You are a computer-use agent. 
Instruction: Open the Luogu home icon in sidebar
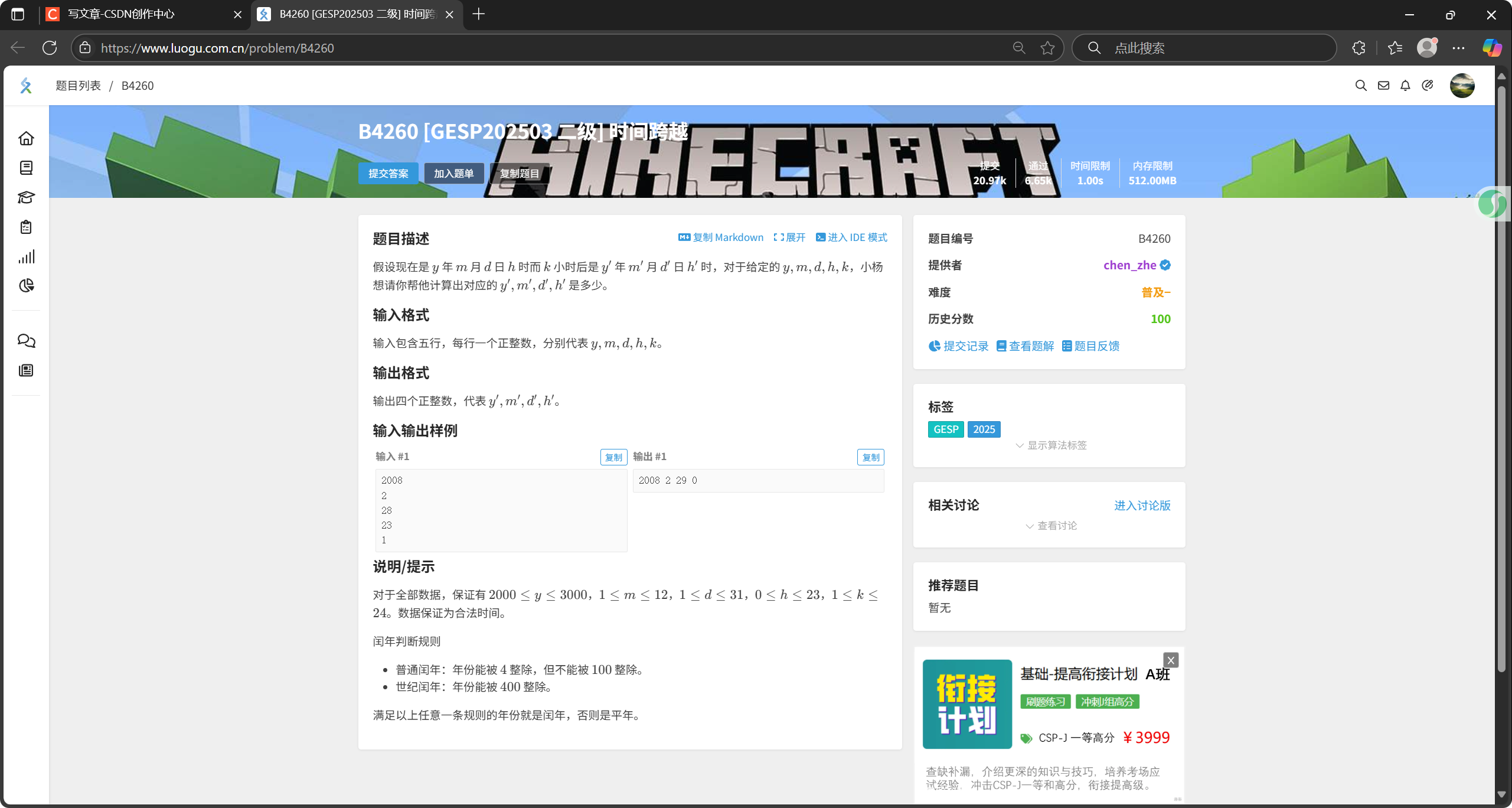(x=26, y=138)
